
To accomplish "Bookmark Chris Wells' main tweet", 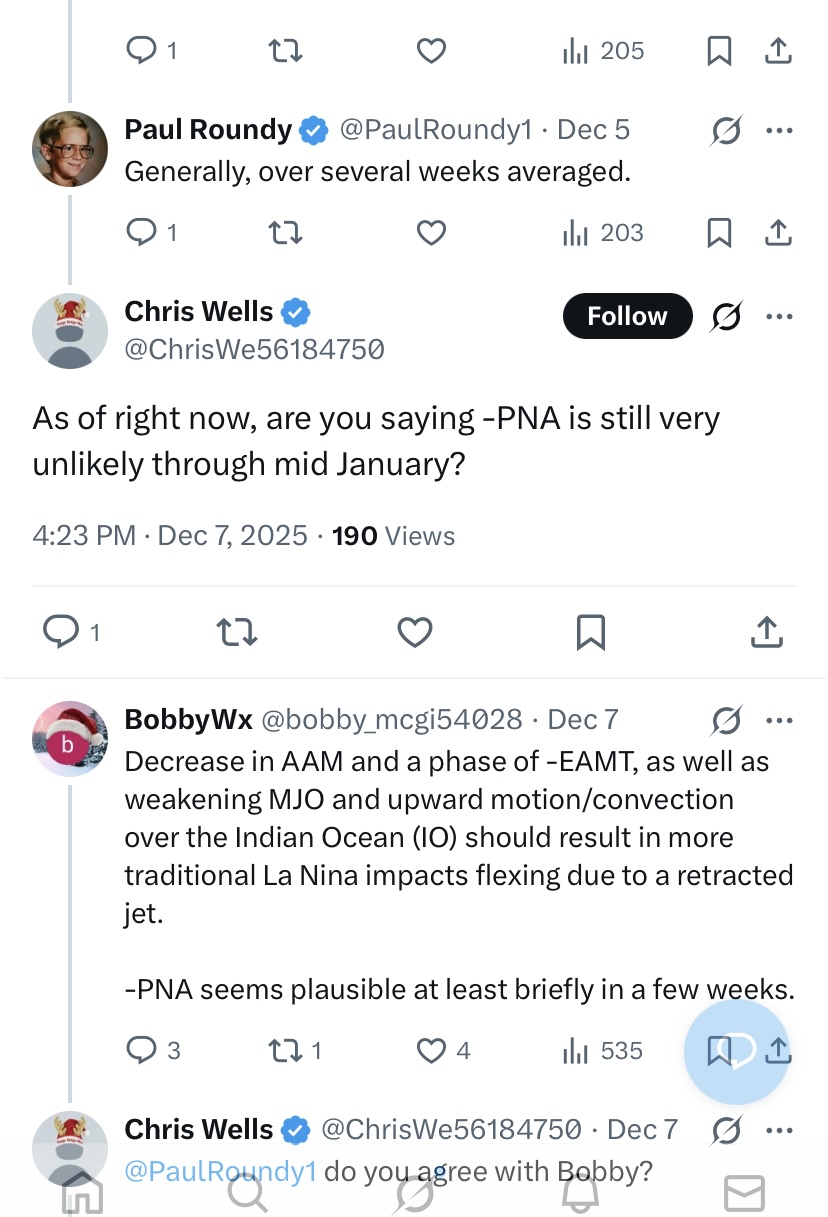I will [x=591, y=632].
